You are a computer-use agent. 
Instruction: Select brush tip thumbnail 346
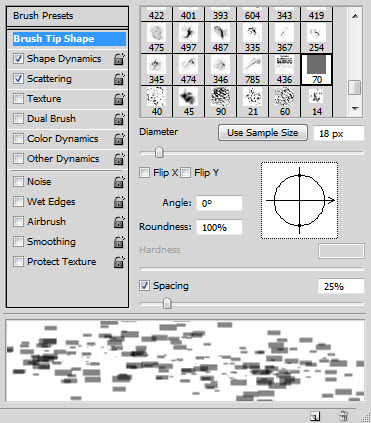pyautogui.click(x=220, y=70)
